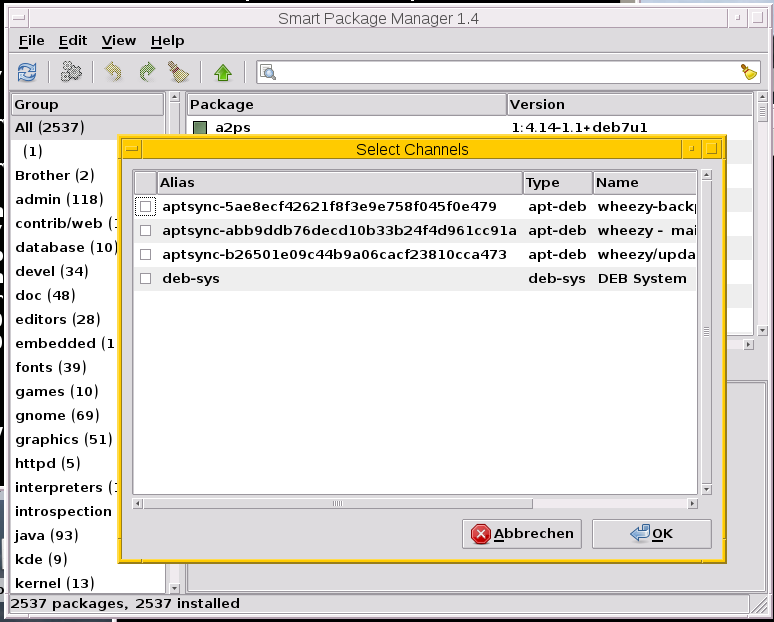Viewport: 774px width, 622px height.
Task: Open the View menu
Action: (119, 41)
